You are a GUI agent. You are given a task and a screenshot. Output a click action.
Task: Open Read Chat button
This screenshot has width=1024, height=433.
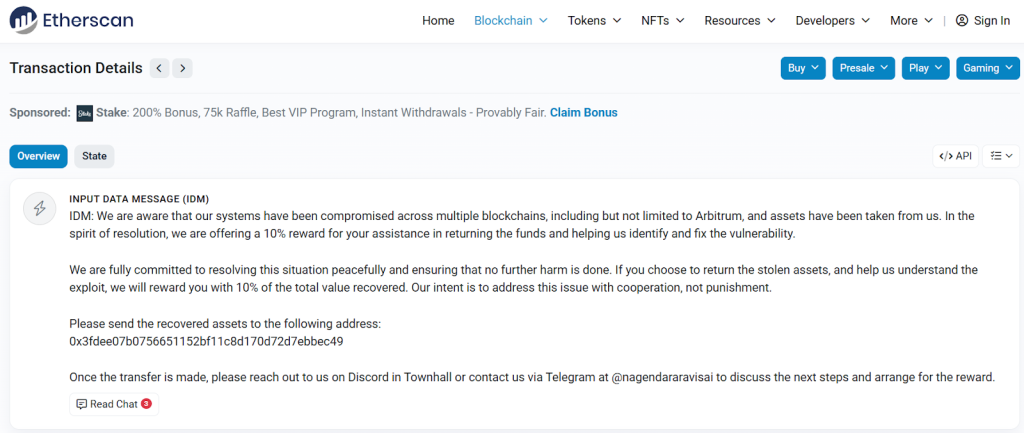click(x=114, y=404)
